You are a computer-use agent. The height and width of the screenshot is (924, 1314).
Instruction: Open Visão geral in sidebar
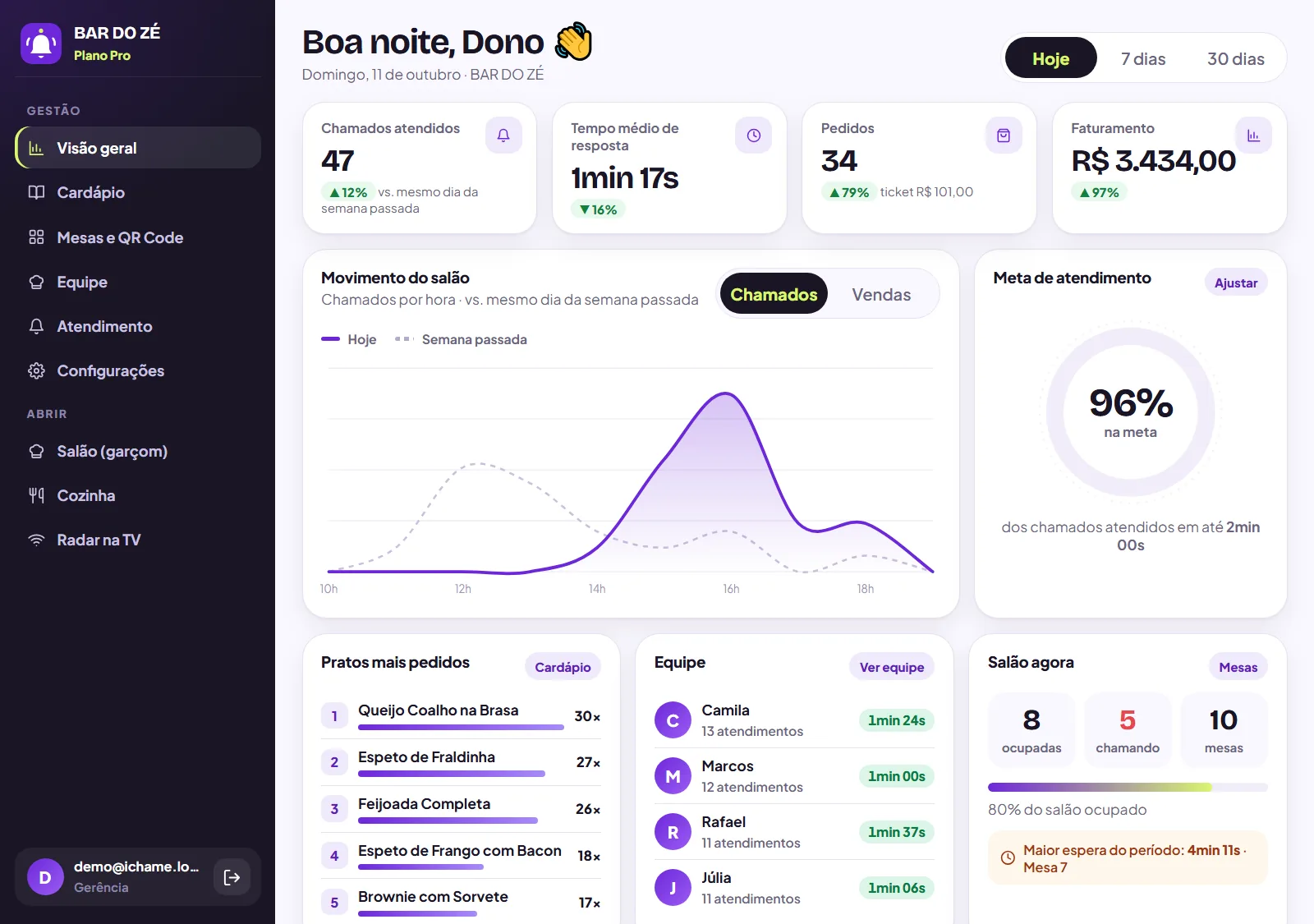pos(138,148)
